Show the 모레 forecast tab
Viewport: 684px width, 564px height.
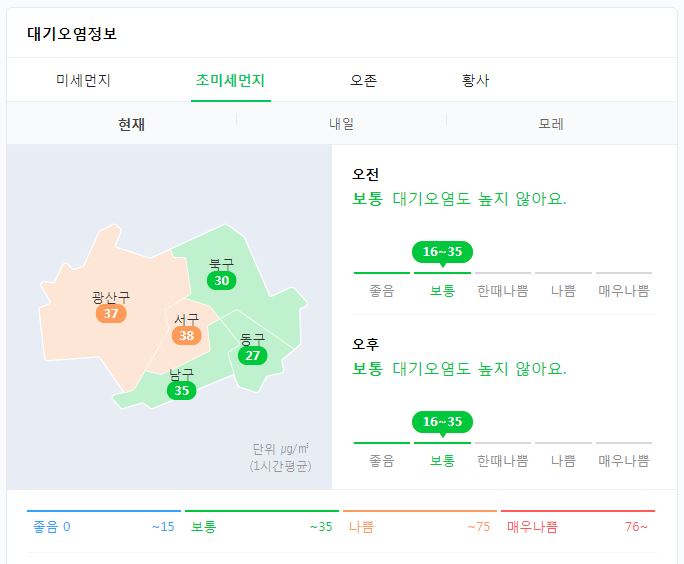551,124
